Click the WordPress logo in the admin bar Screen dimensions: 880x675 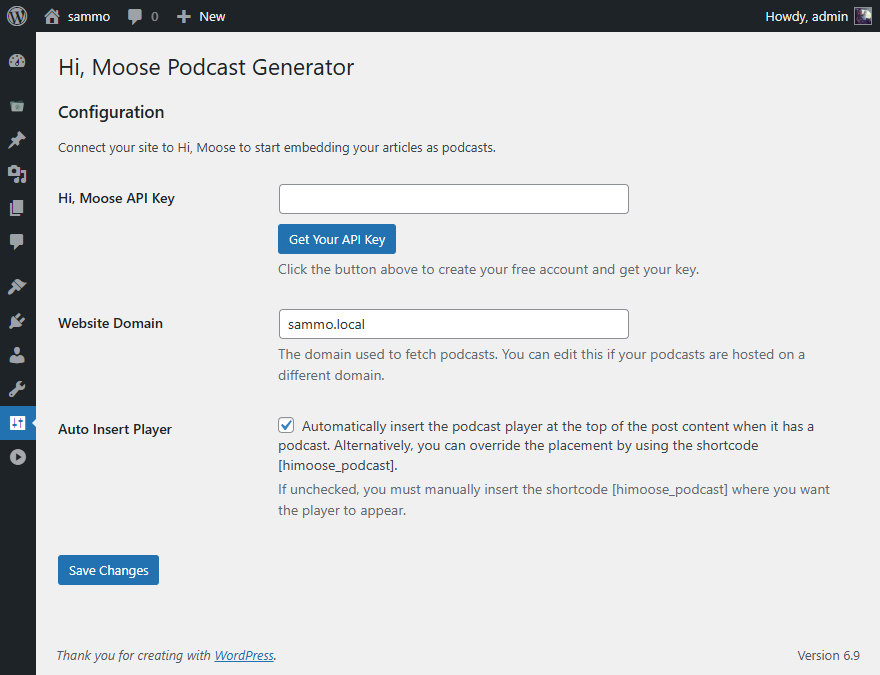tap(15, 15)
